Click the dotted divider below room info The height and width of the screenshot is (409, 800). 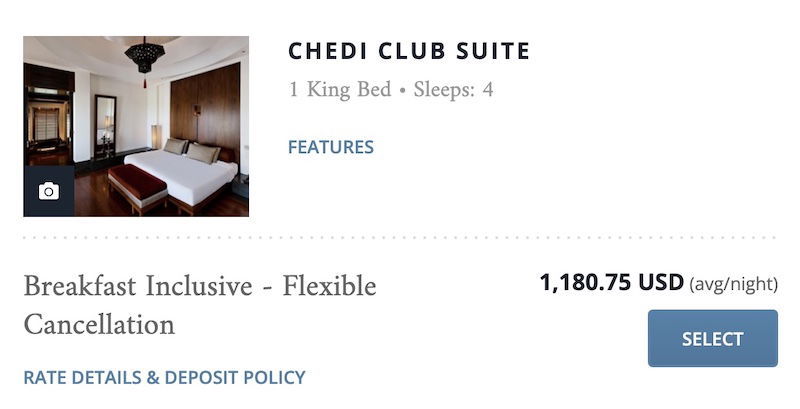coord(400,237)
